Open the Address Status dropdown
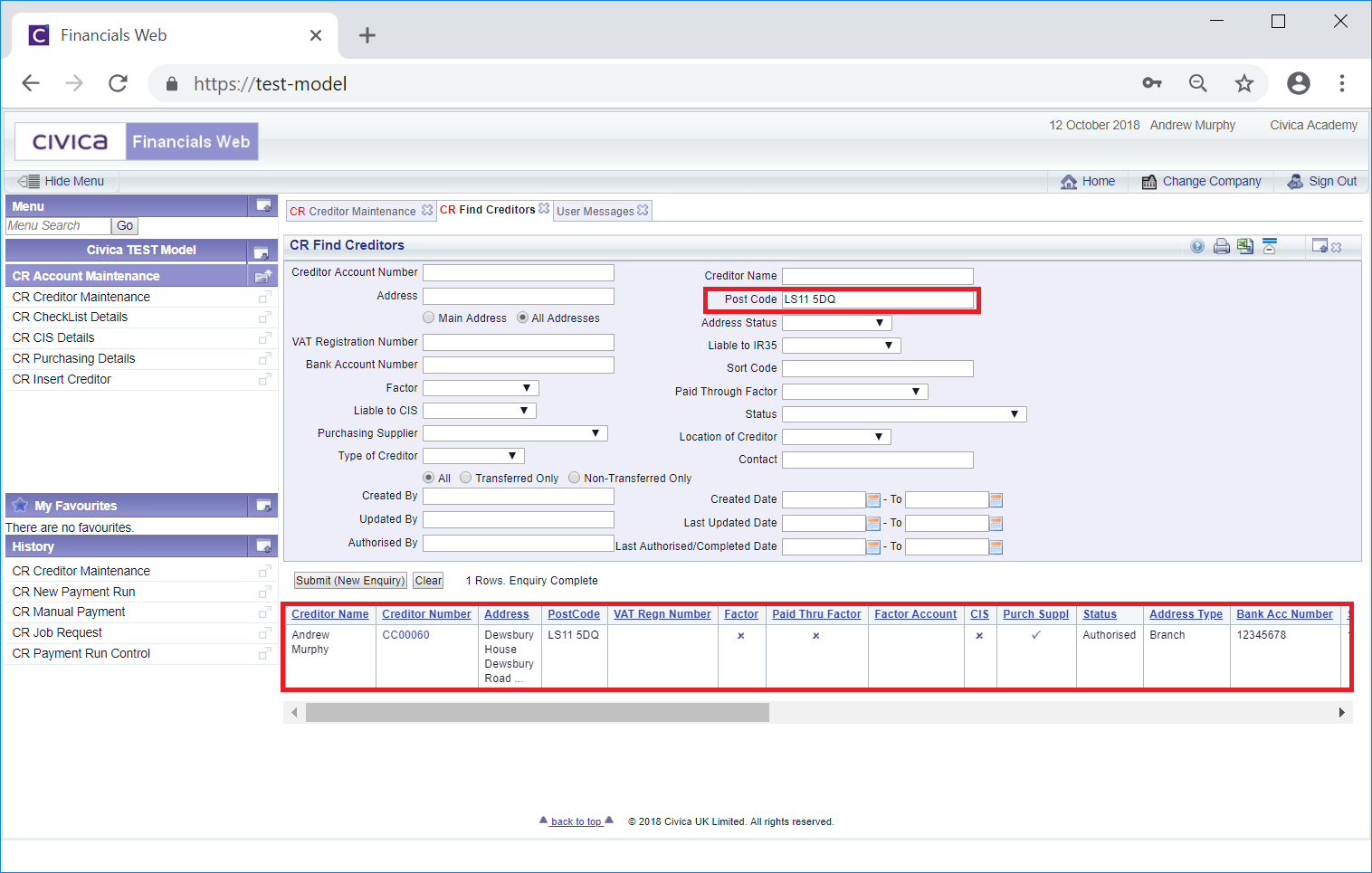Screen dimensions: 1372x873 click(x=837, y=323)
